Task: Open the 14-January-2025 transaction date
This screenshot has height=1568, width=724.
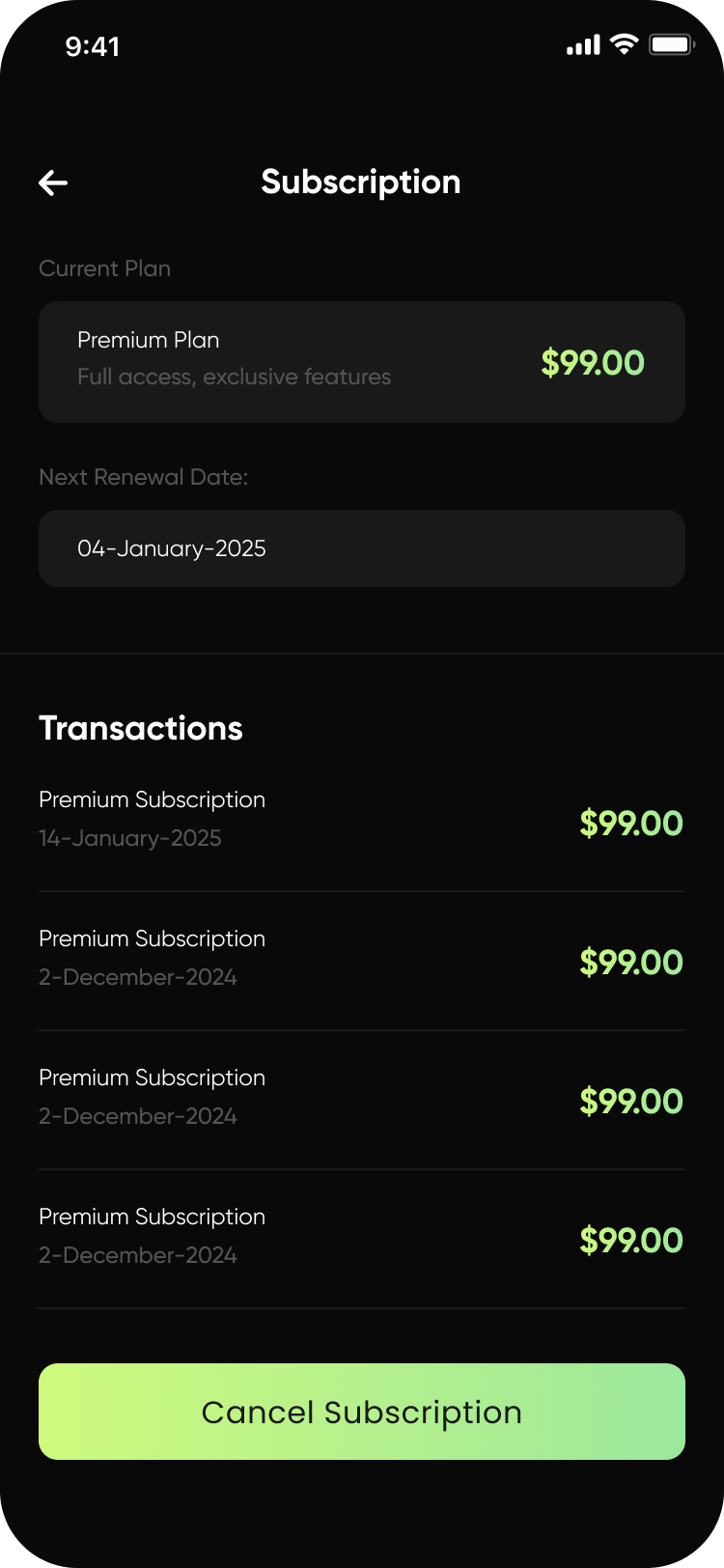Action: point(130,838)
